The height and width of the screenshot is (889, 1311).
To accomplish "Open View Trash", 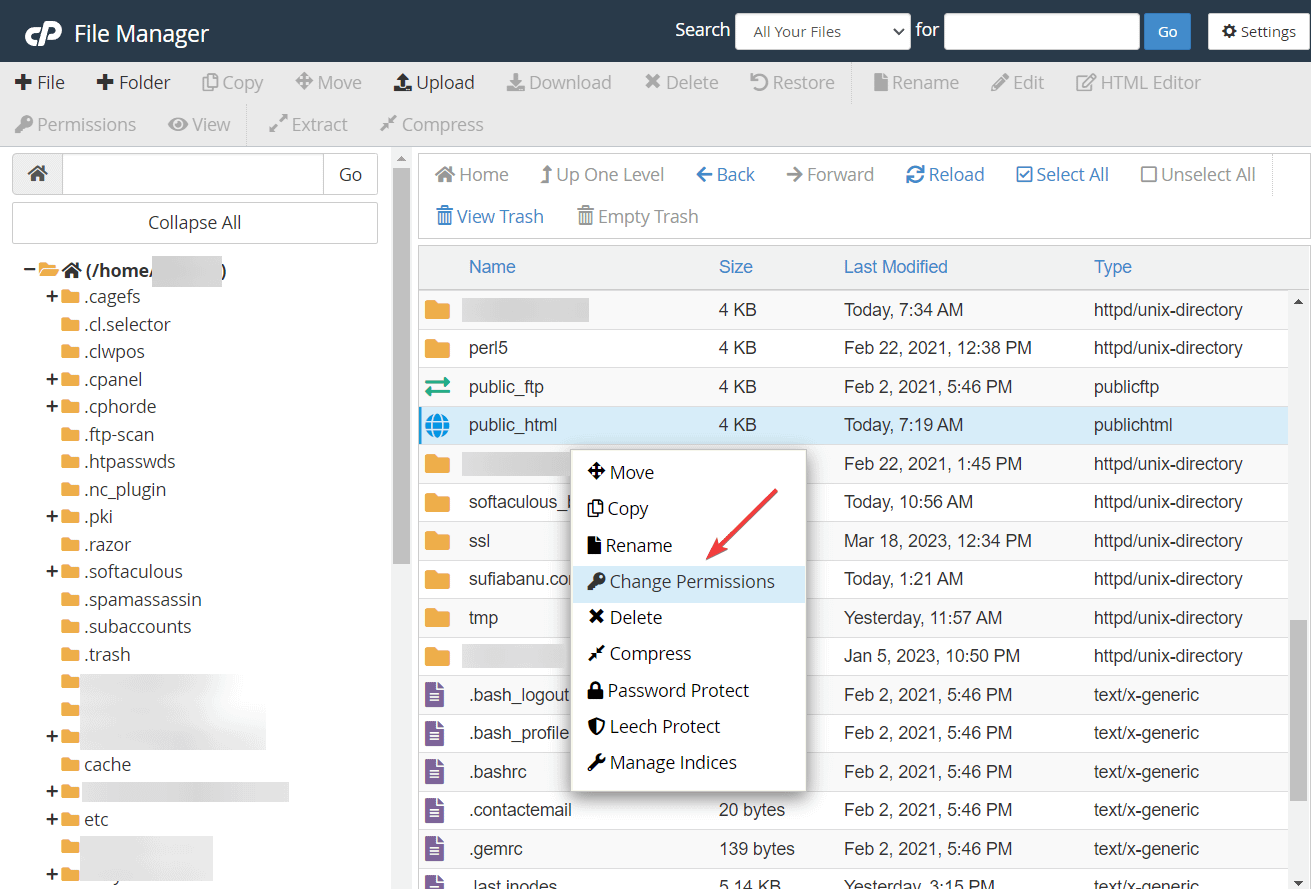I will tap(489, 216).
